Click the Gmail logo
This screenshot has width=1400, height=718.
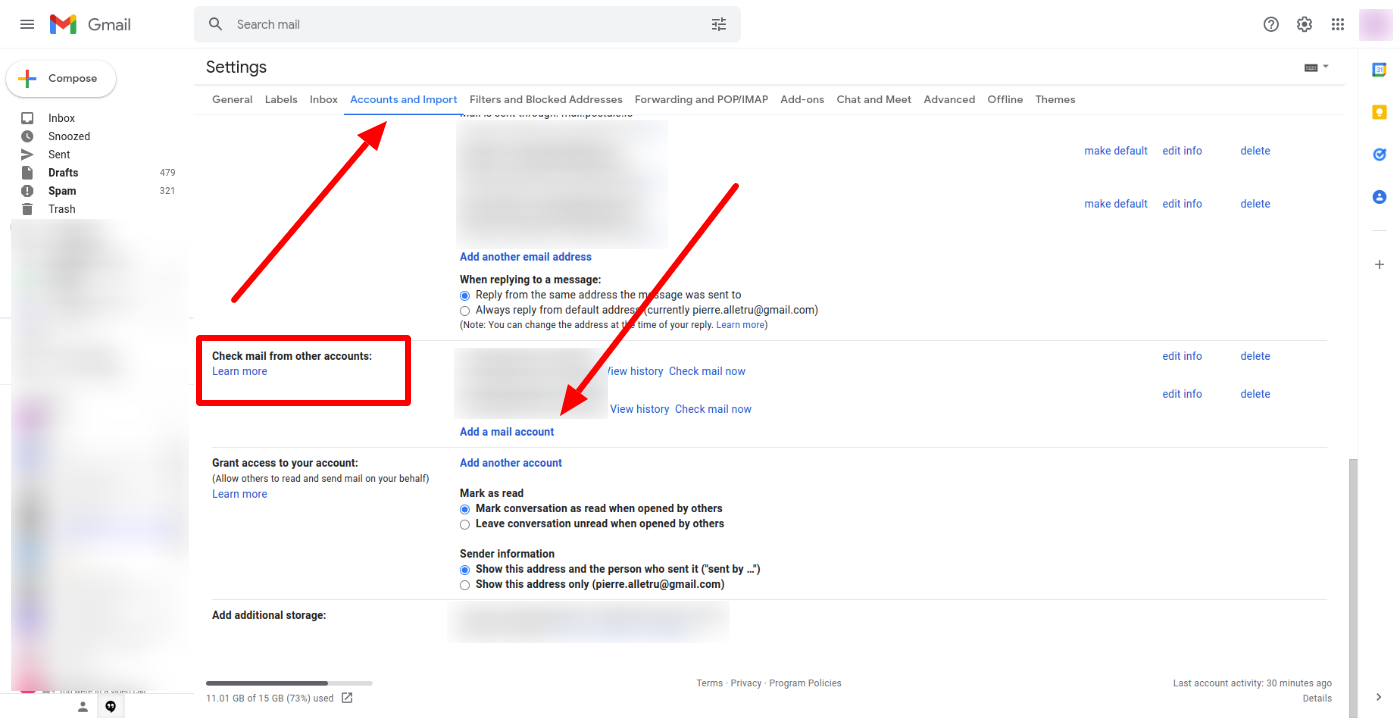click(91, 24)
